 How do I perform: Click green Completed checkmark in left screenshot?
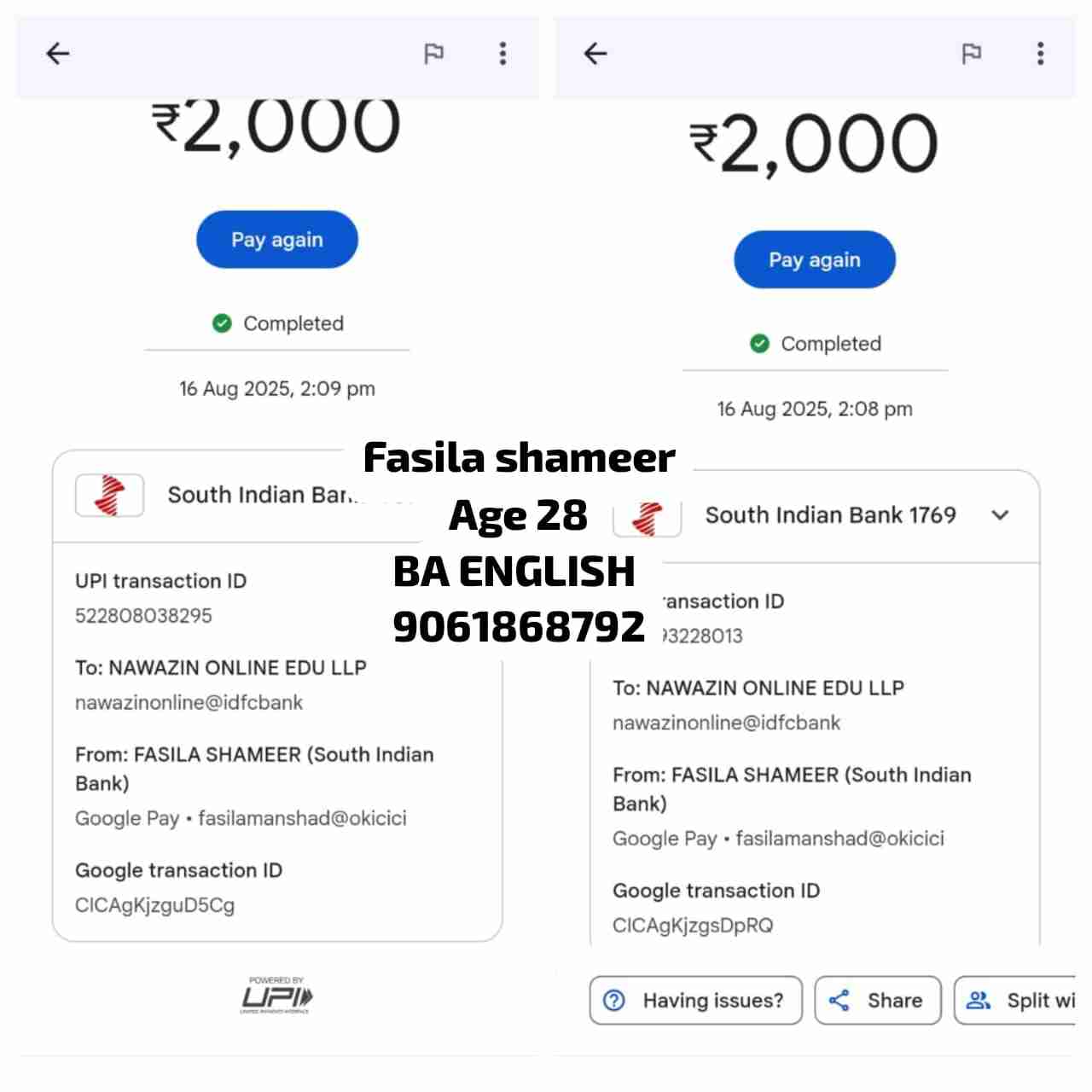(222, 323)
